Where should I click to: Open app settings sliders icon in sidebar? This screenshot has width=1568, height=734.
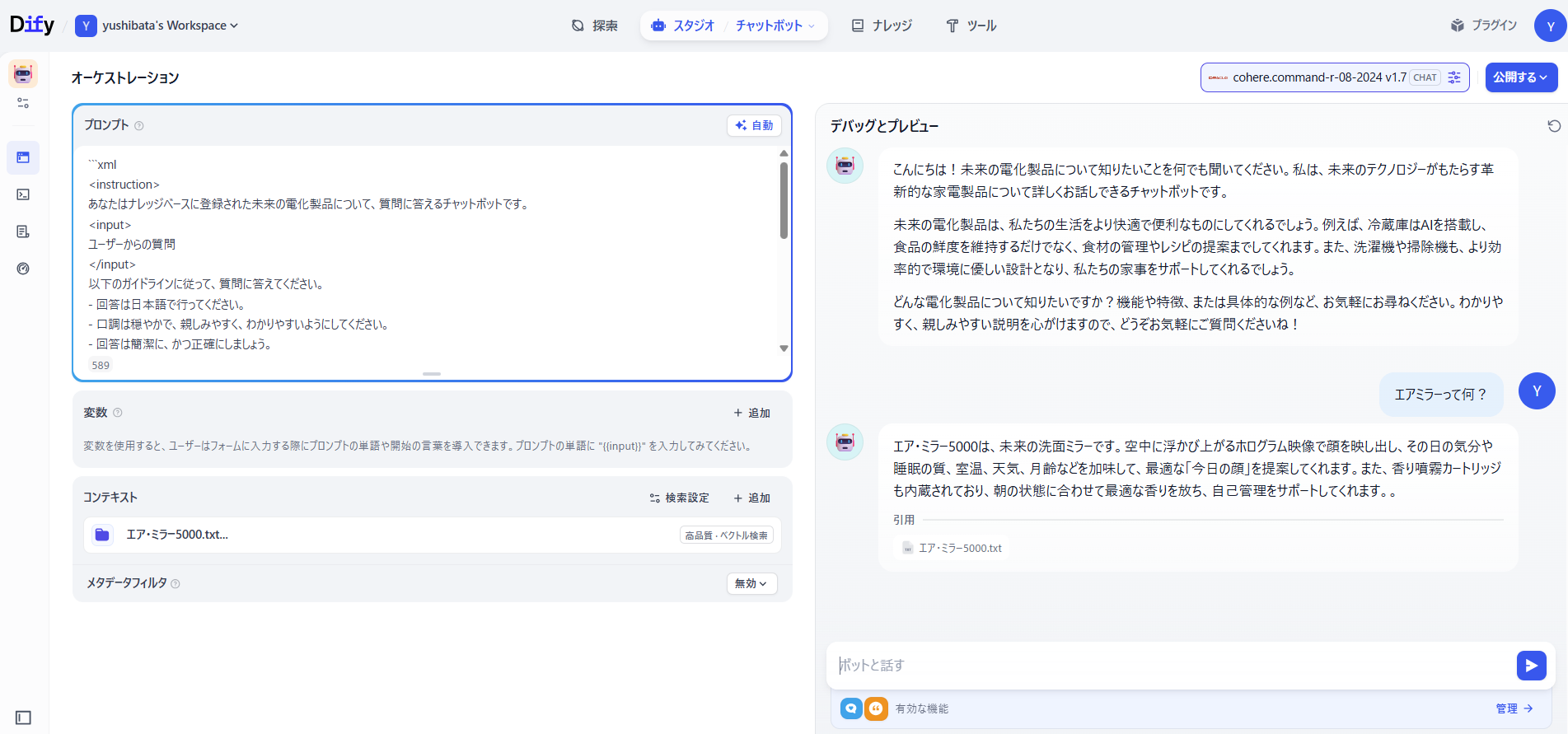coord(23,103)
